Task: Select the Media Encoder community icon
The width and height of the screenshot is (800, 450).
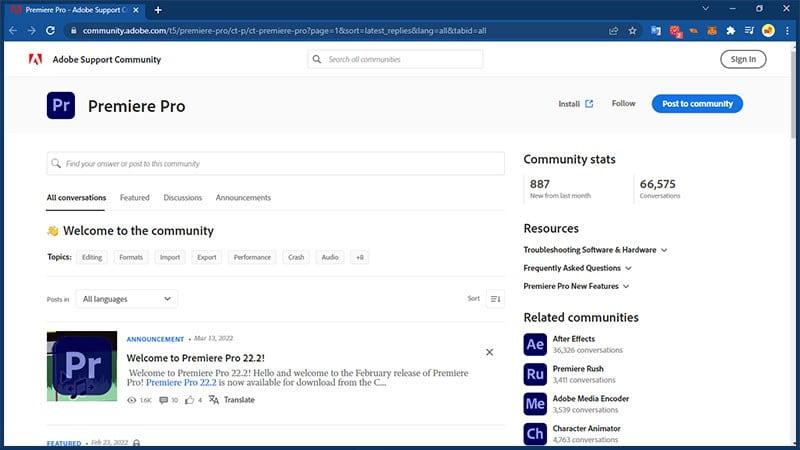Action: (x=535, y=404)
